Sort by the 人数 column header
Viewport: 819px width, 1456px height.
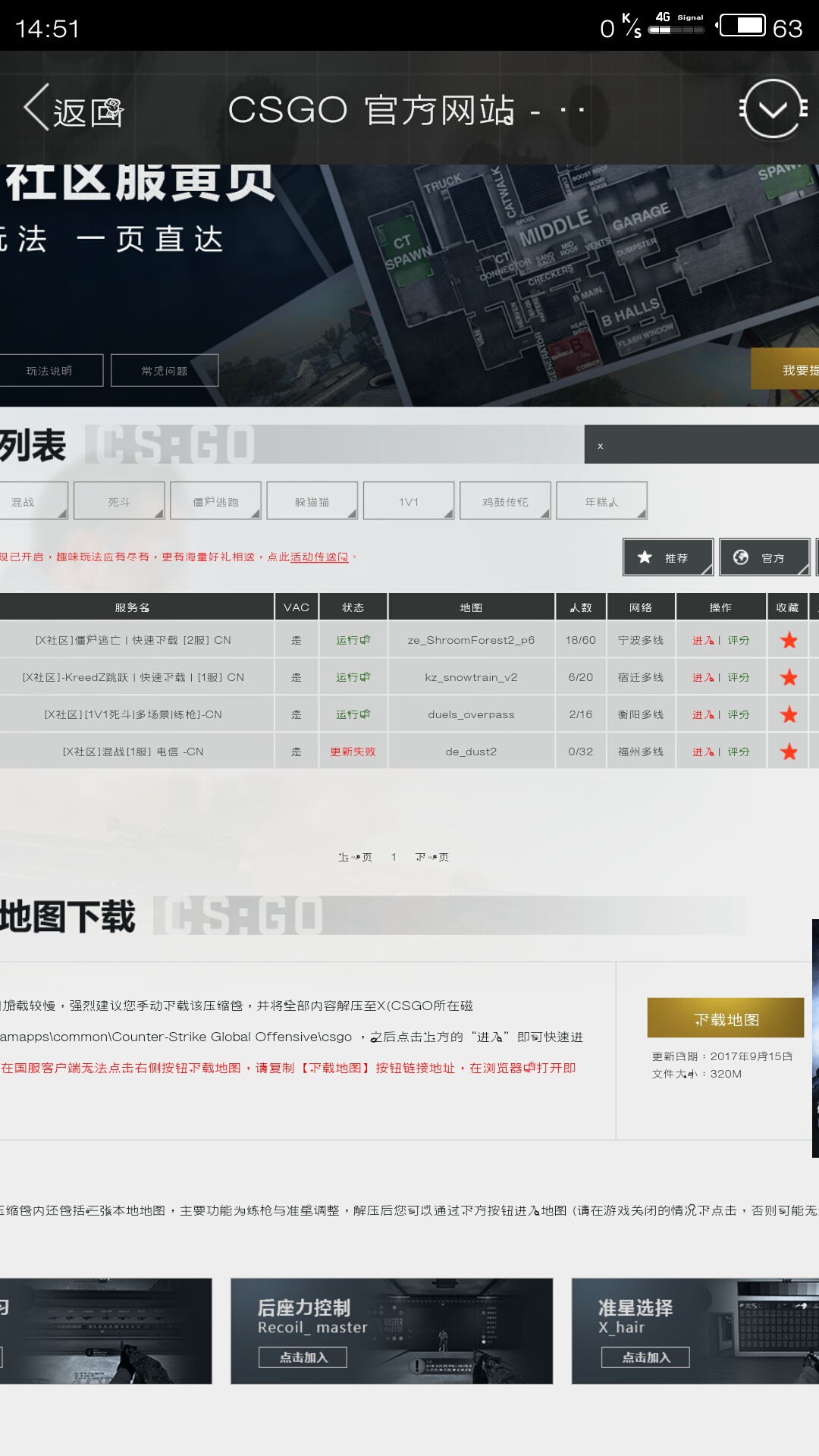(581, 607)
